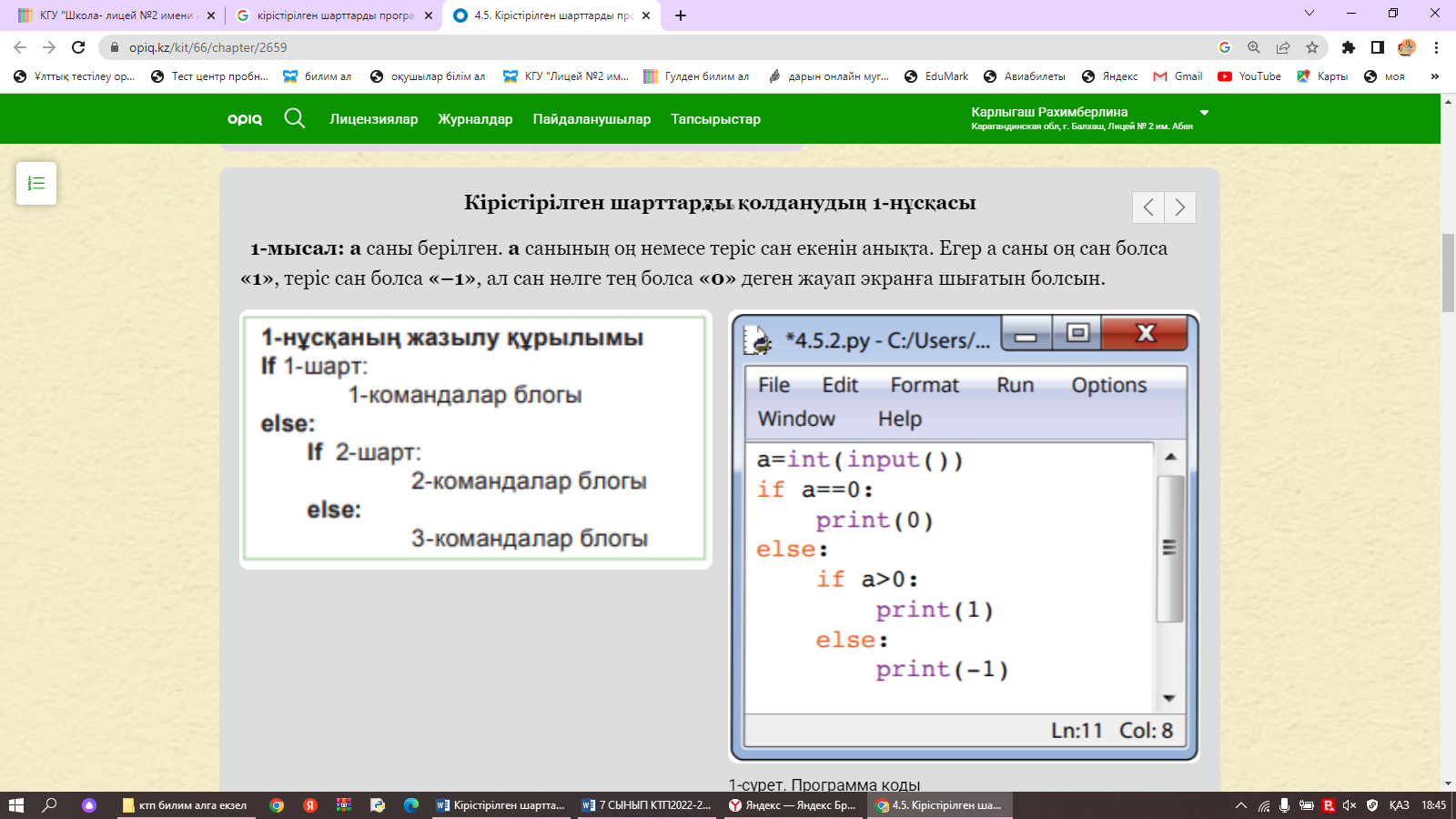Reload the page with the refresh icon
The image size is (1456, 819).
click(78, 47)
